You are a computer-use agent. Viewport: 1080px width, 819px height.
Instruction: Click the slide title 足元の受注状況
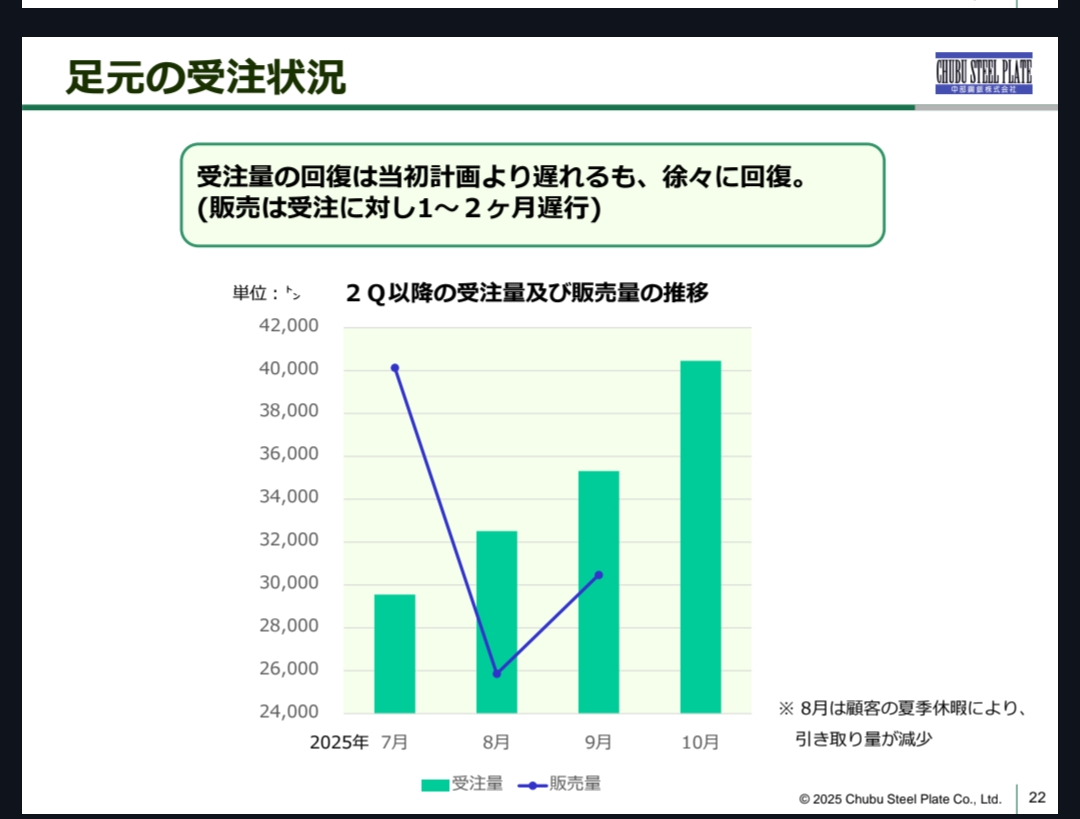point(206,77)
